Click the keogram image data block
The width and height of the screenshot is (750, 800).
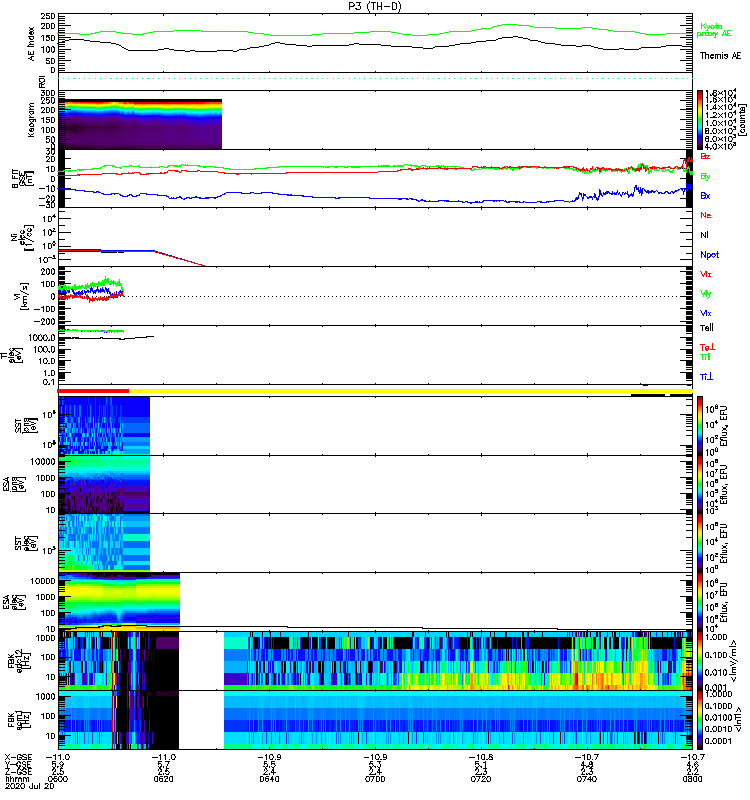coord(140,124)
